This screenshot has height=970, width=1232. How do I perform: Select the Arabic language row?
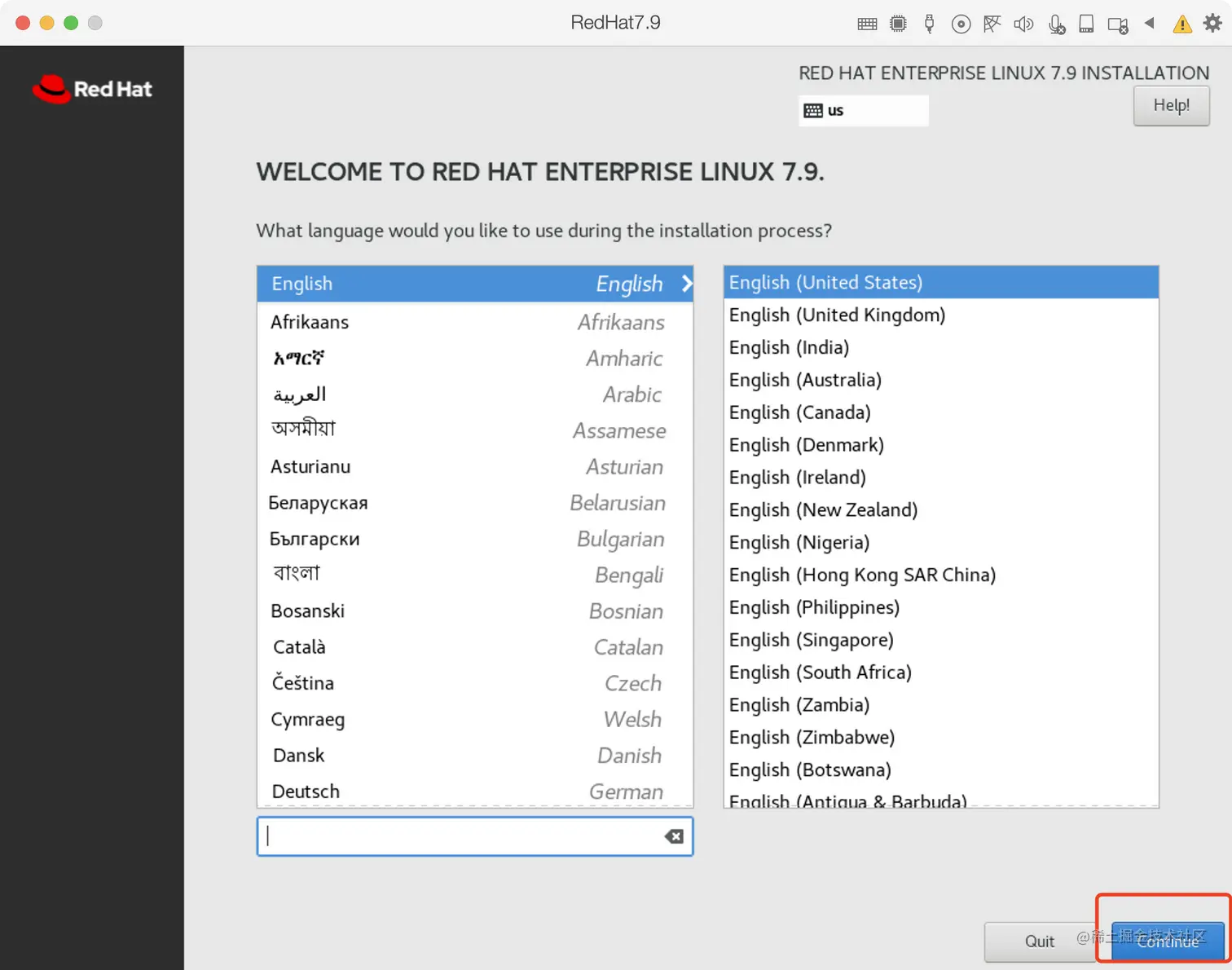point(475,395)
